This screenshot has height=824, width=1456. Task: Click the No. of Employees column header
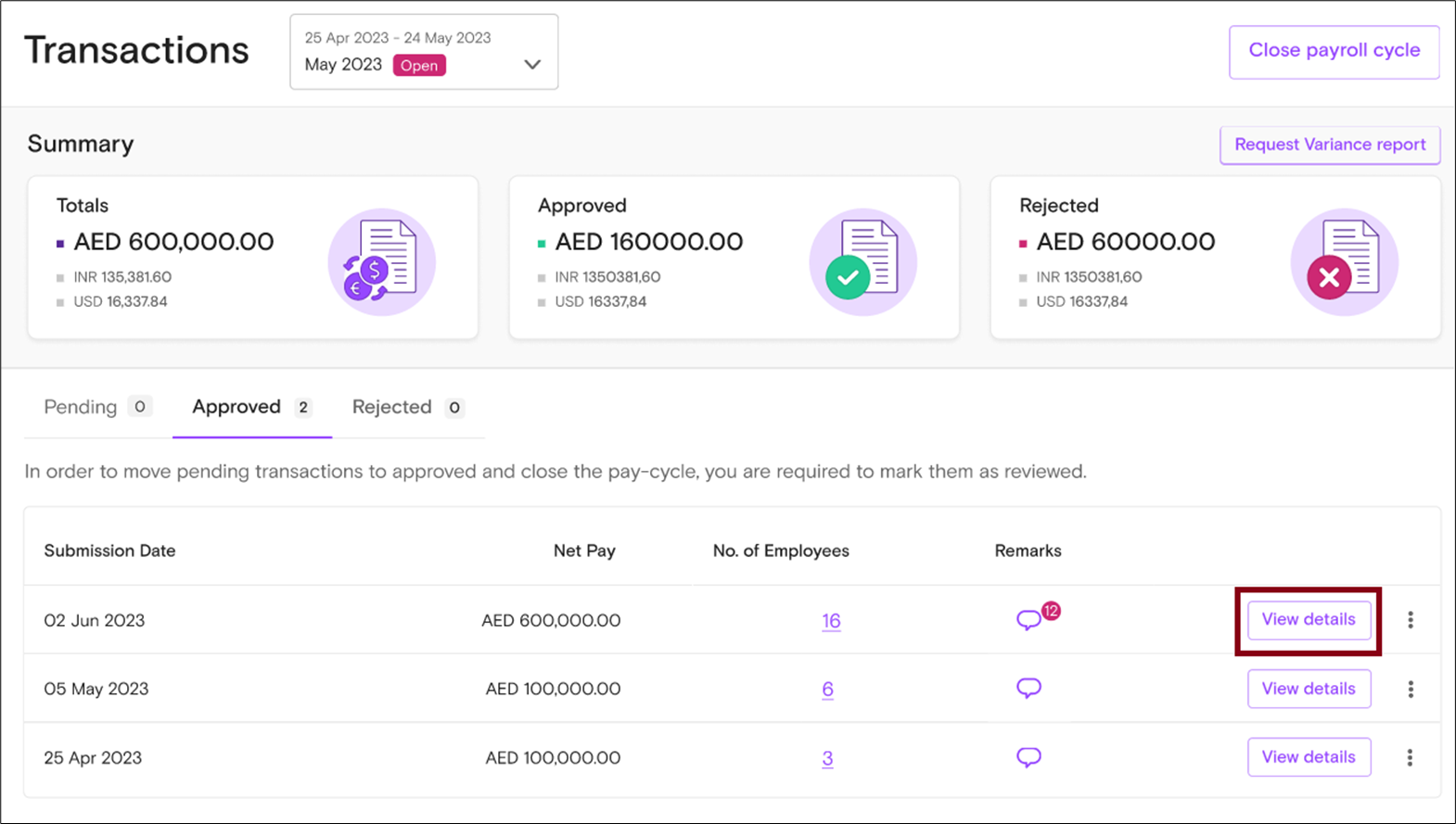[781, 551]
